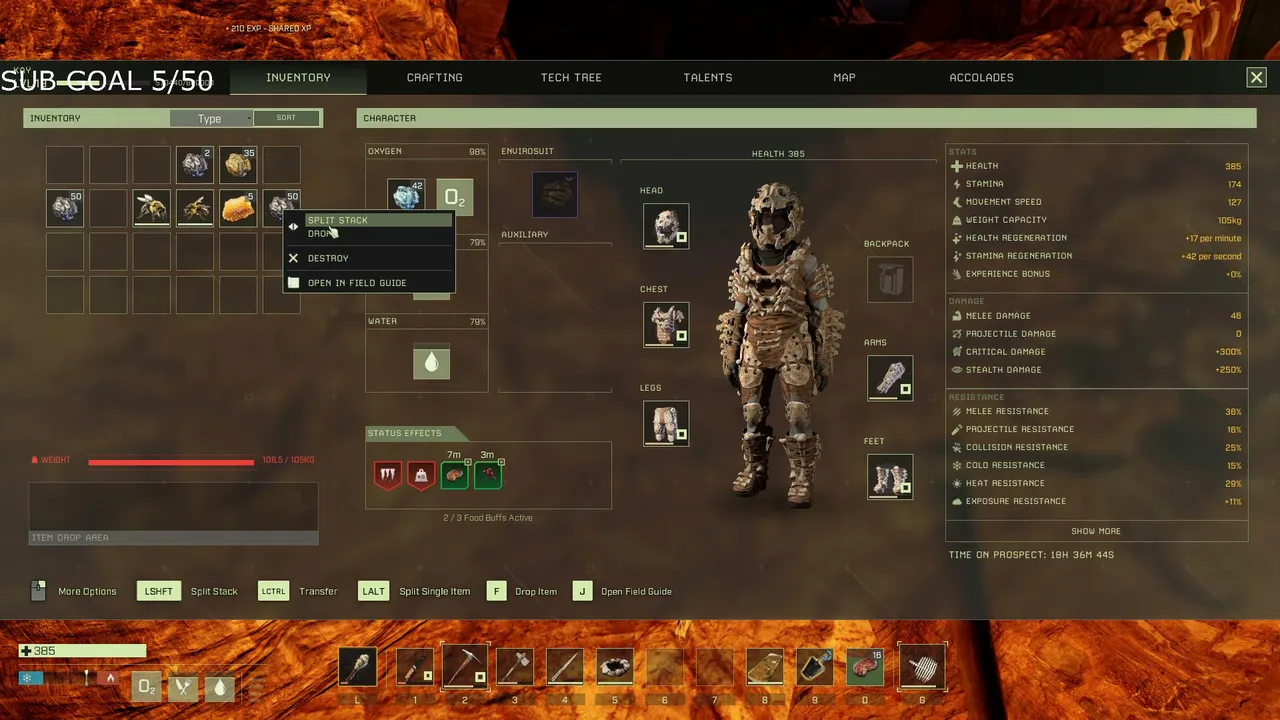
Task: Select the Arms armor slot
Action: pyautogui.click(x=890, y=379)
